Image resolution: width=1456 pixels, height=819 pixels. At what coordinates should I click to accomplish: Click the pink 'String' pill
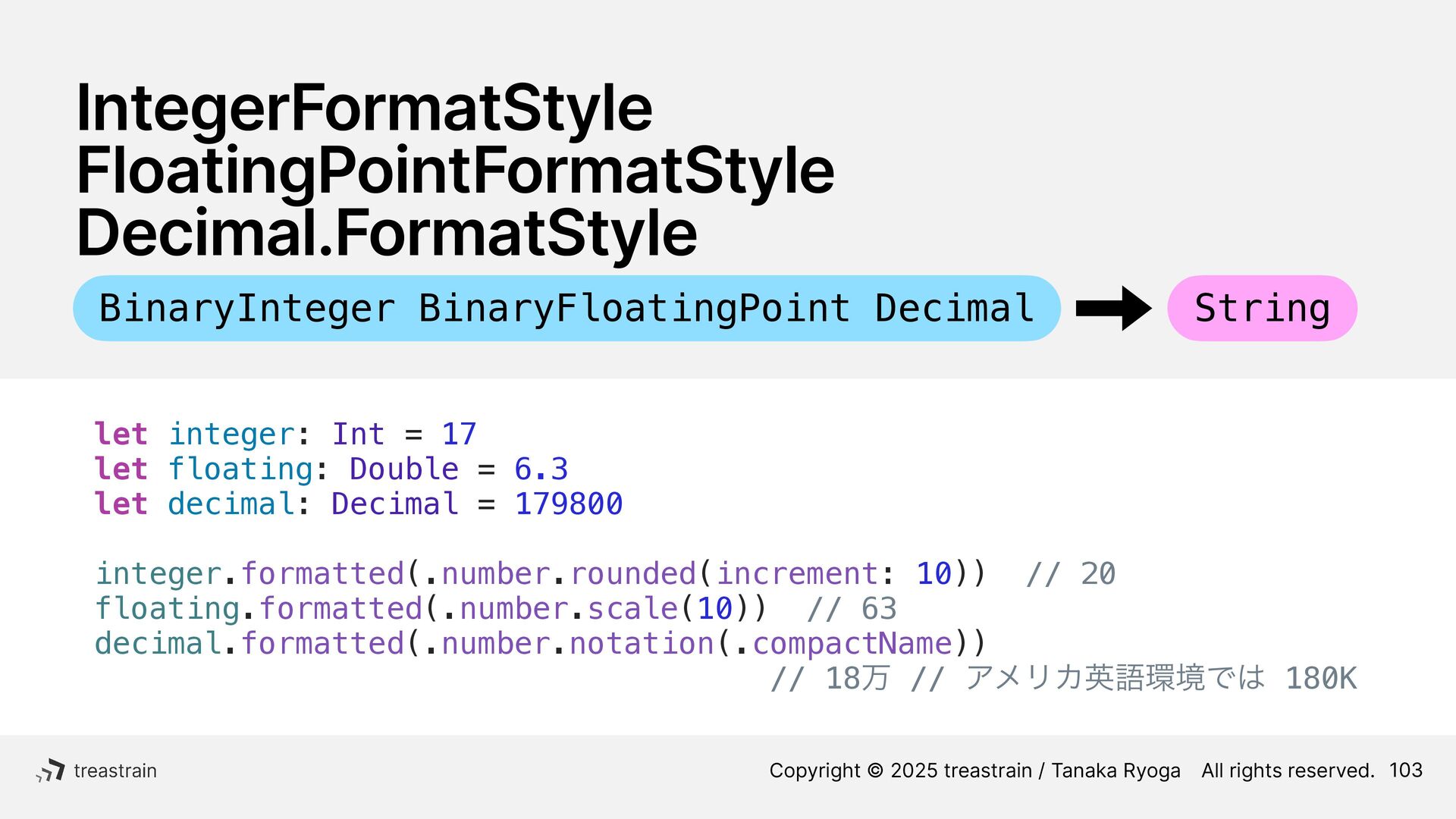tap(1262, 308)
